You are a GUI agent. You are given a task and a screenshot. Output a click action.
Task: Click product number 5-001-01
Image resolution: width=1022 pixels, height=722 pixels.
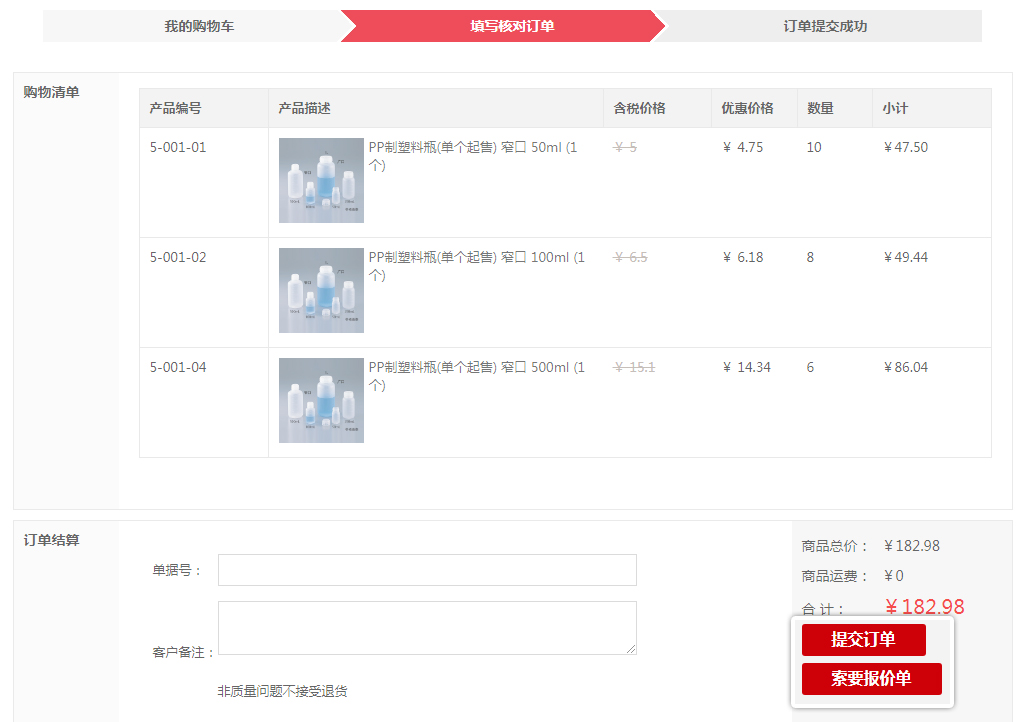(178, 147)
